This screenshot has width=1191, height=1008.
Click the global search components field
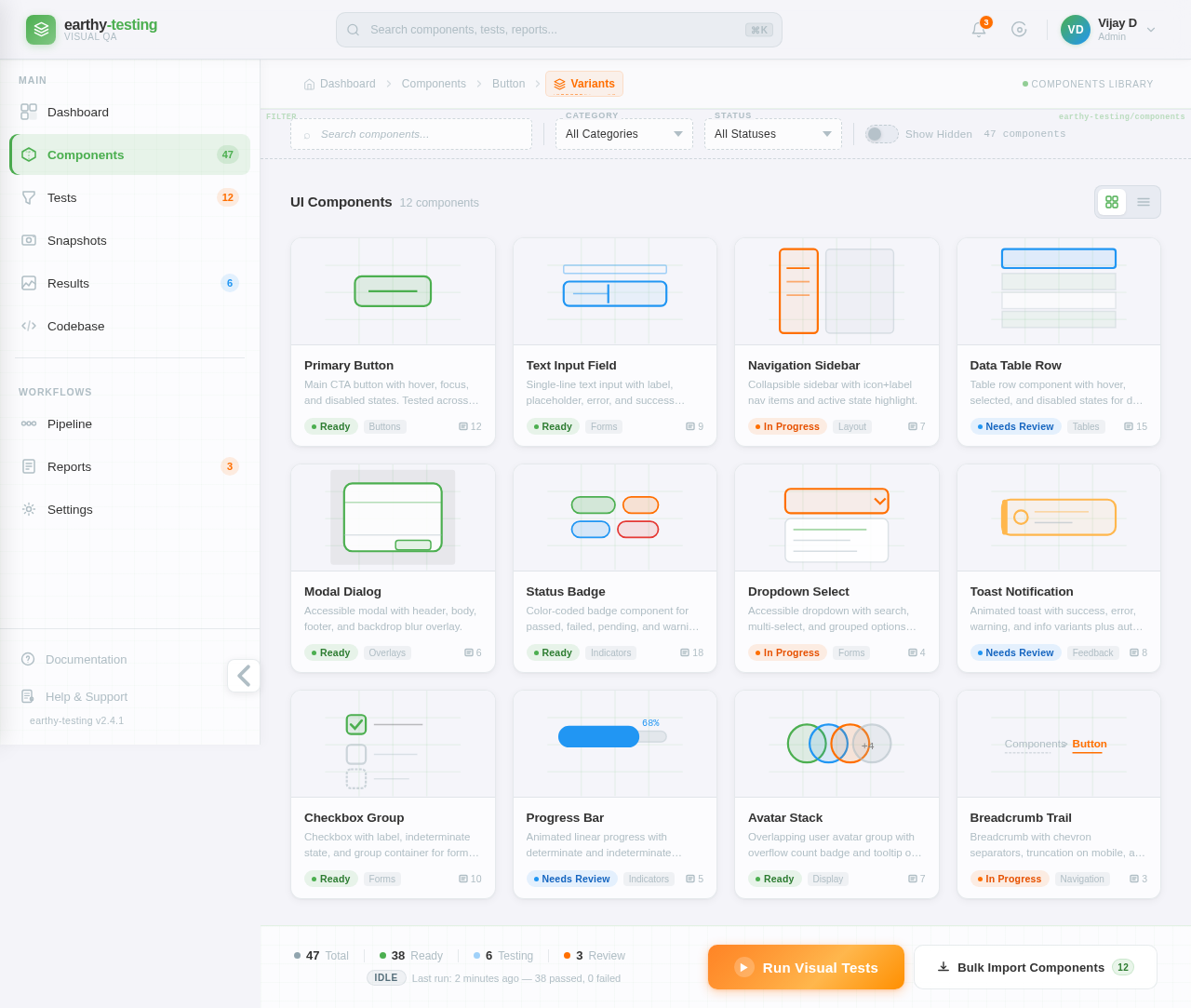tap(559, 30)
